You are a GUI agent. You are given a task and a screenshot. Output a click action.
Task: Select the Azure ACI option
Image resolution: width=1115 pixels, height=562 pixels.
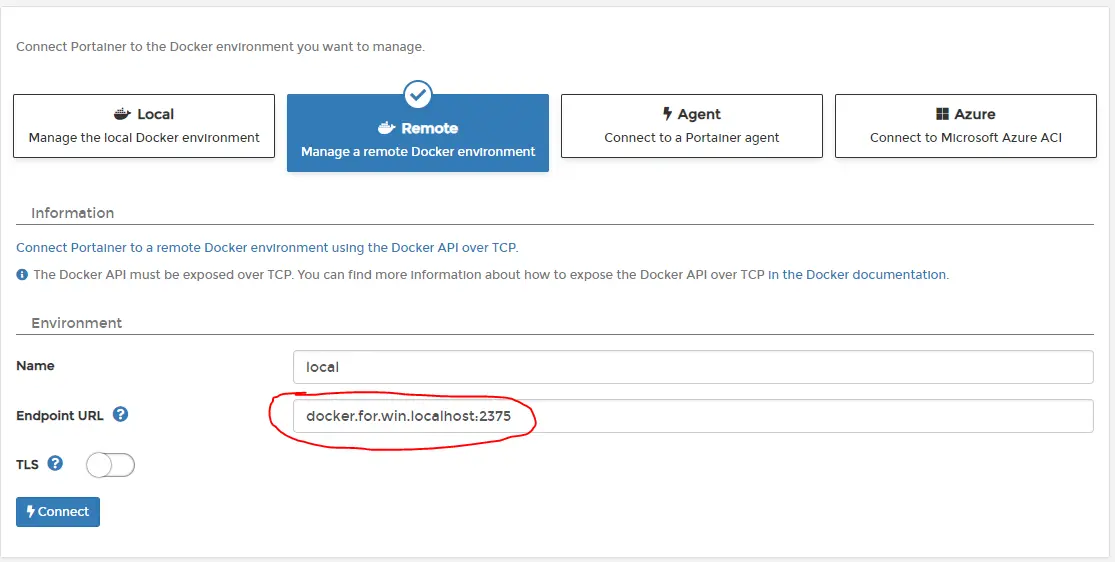coord(965,126)
